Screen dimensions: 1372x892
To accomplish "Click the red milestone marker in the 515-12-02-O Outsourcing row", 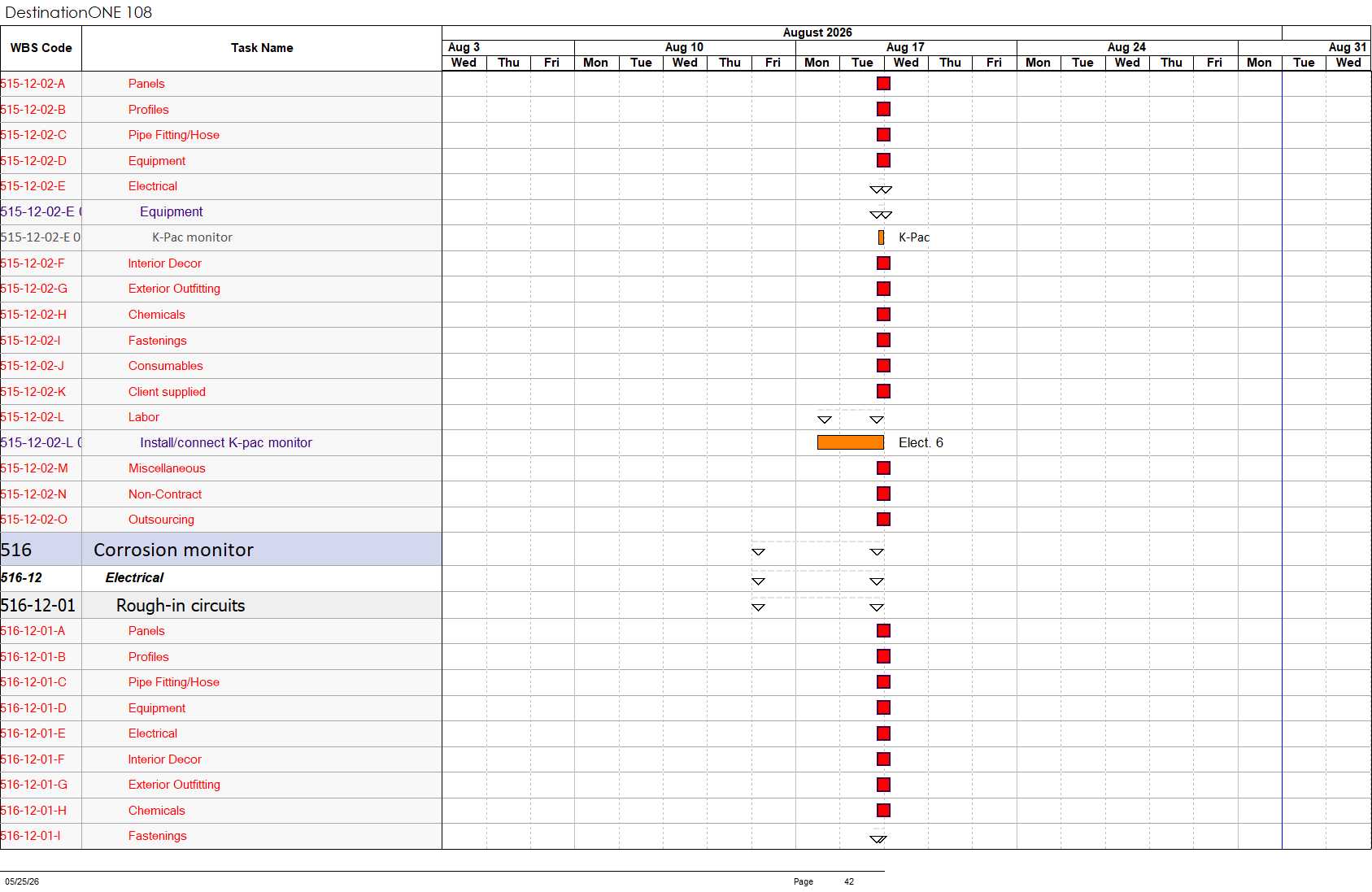I will click(x=883, y=520).
